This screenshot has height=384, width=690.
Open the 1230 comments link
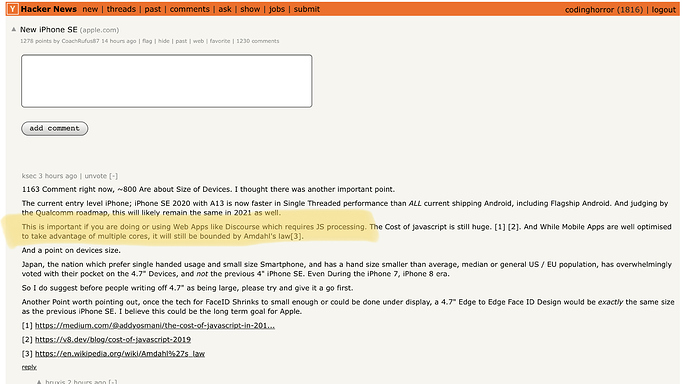257,41
